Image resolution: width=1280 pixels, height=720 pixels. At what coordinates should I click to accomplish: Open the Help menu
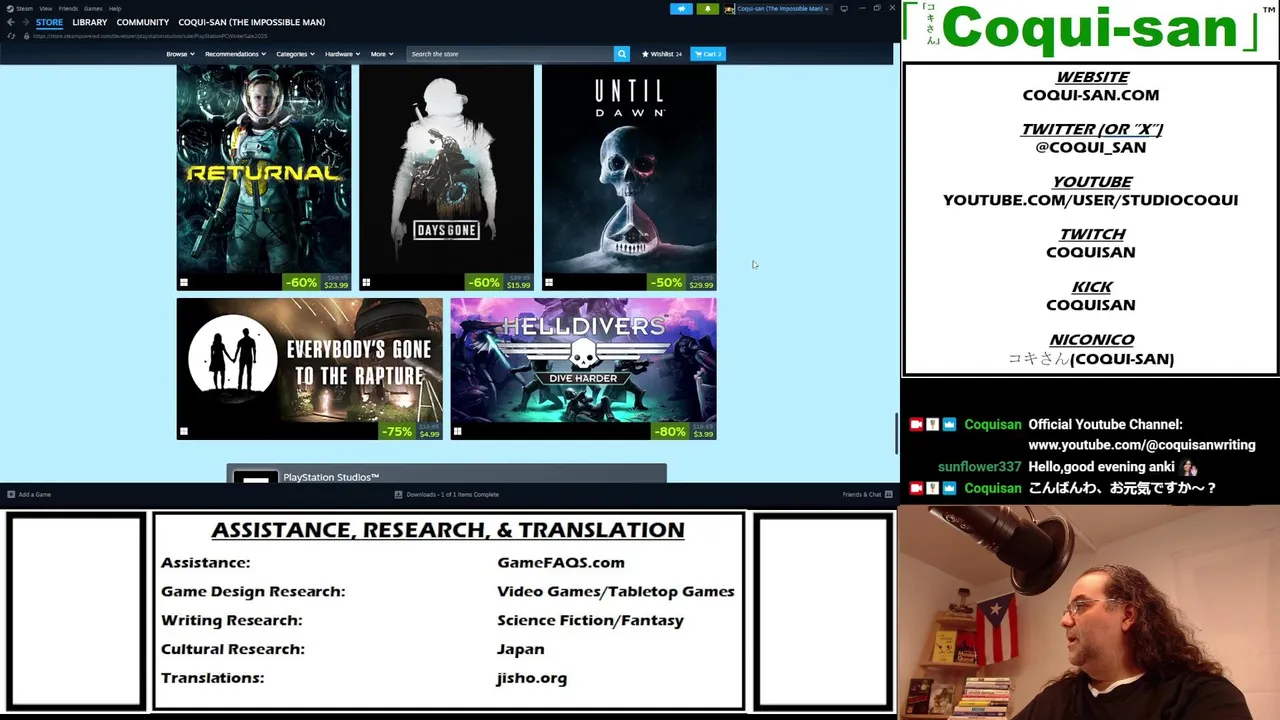(x=115, y=8)
